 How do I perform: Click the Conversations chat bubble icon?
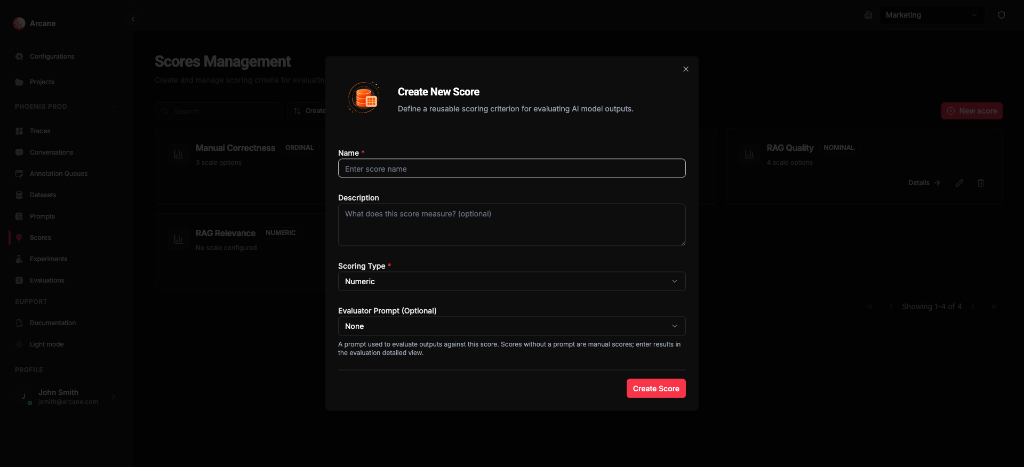(19, 152)
